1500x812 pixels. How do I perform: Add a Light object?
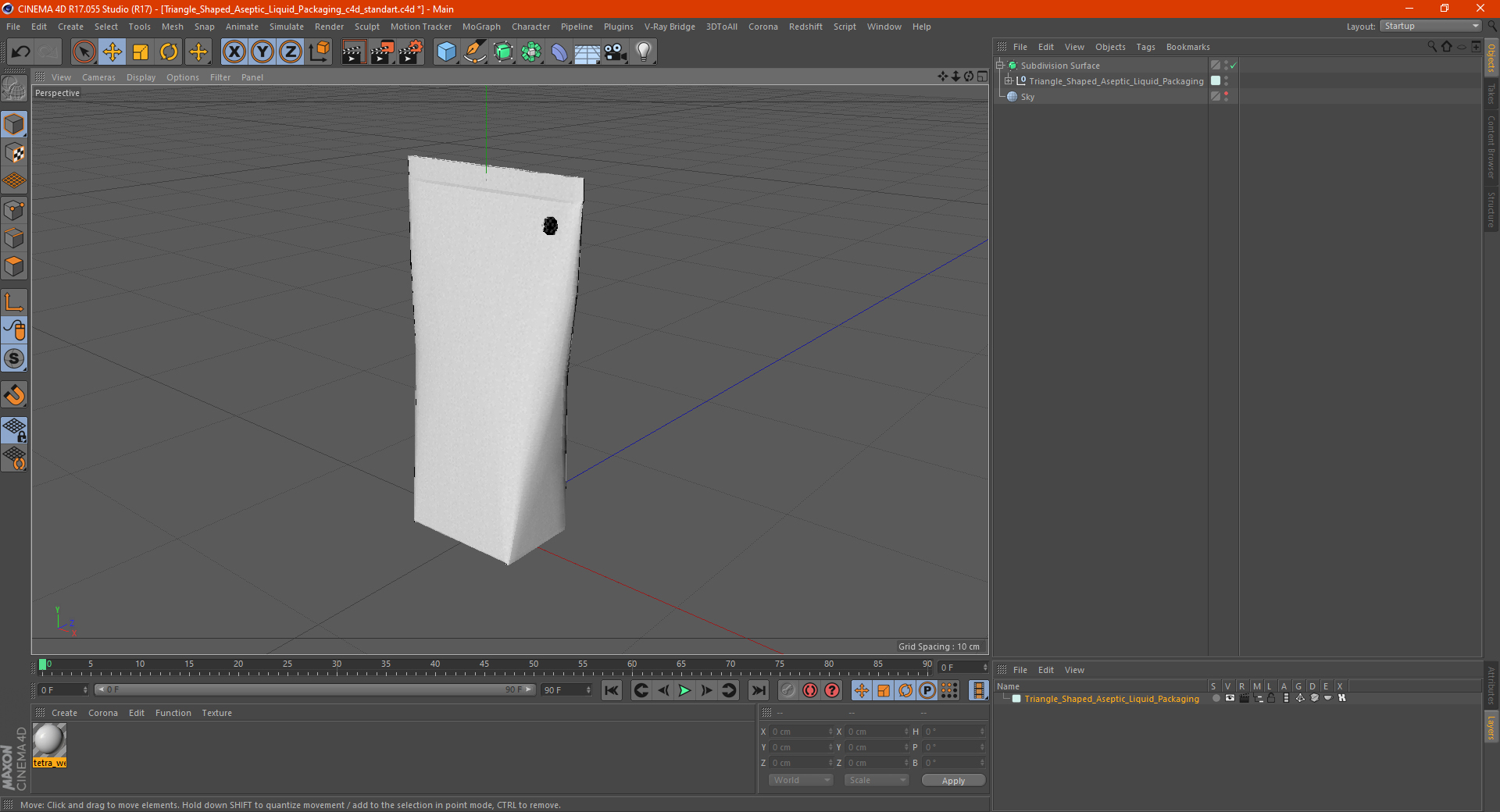(643, 52)
